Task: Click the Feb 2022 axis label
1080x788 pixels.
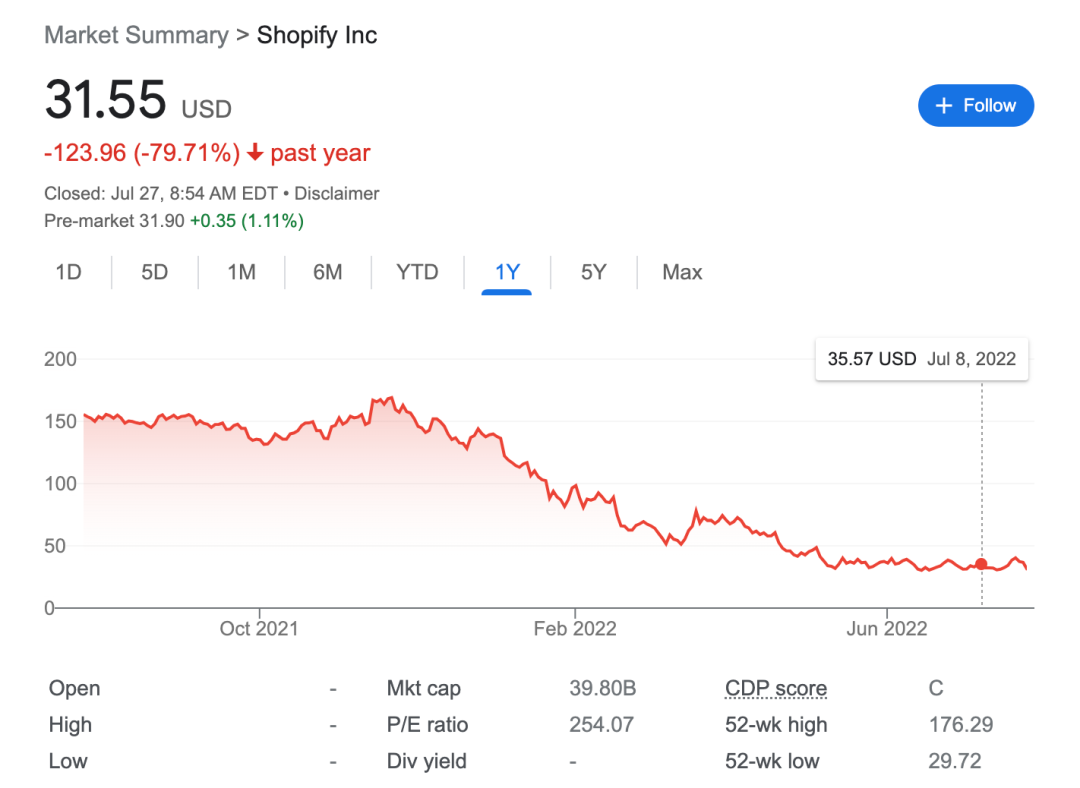Action: 574,628
